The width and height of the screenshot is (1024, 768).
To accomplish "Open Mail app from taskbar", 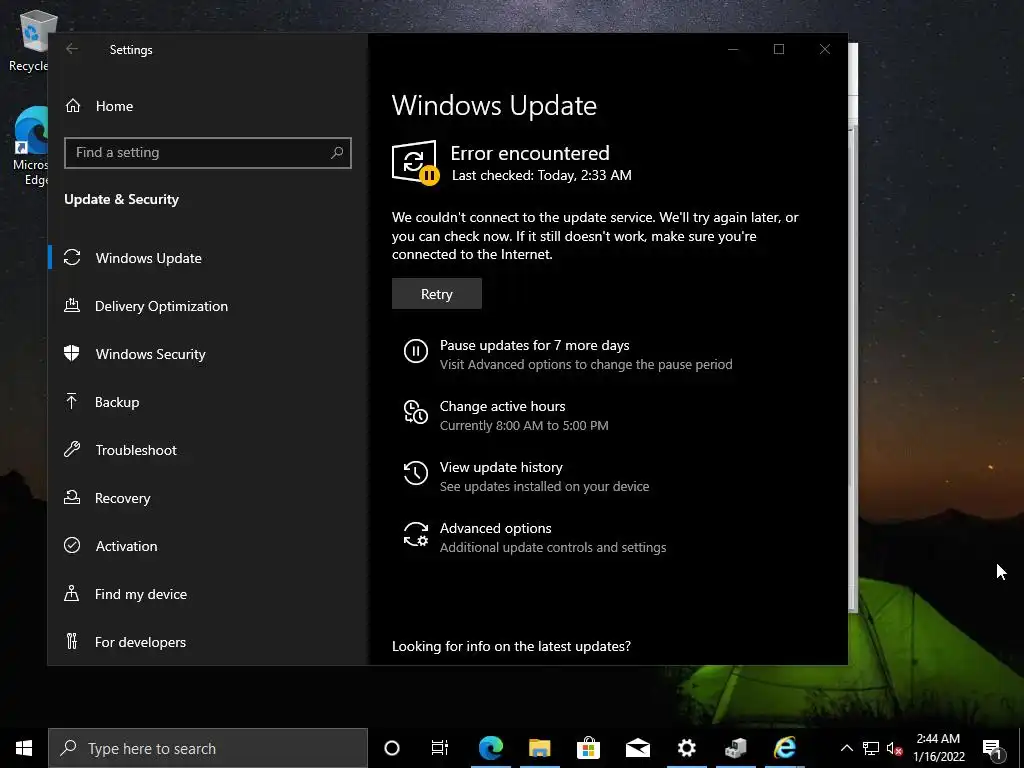I will 637,748.
